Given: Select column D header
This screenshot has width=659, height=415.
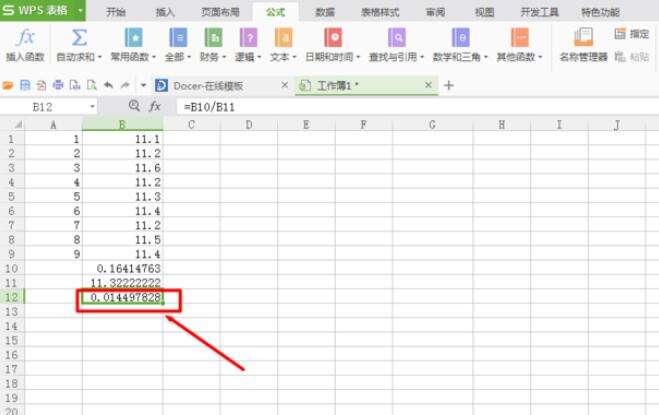Looking at the screenshot, I should pos(249,124).
